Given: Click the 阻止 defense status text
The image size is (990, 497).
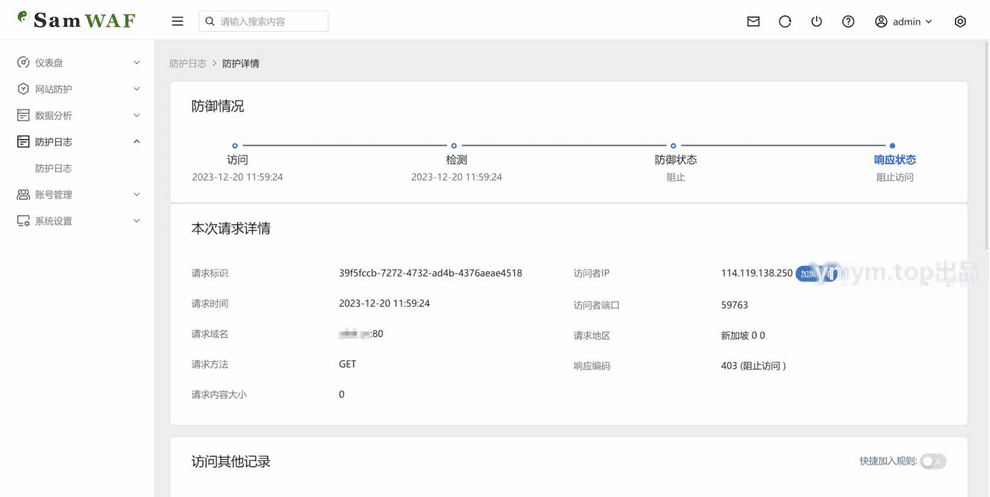Looking at the screenshot, I should click(676, 177).
